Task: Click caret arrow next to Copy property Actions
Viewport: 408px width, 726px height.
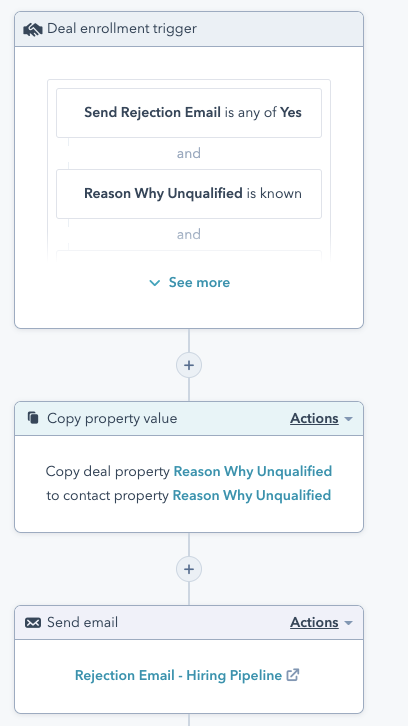Action: (348, 419)
